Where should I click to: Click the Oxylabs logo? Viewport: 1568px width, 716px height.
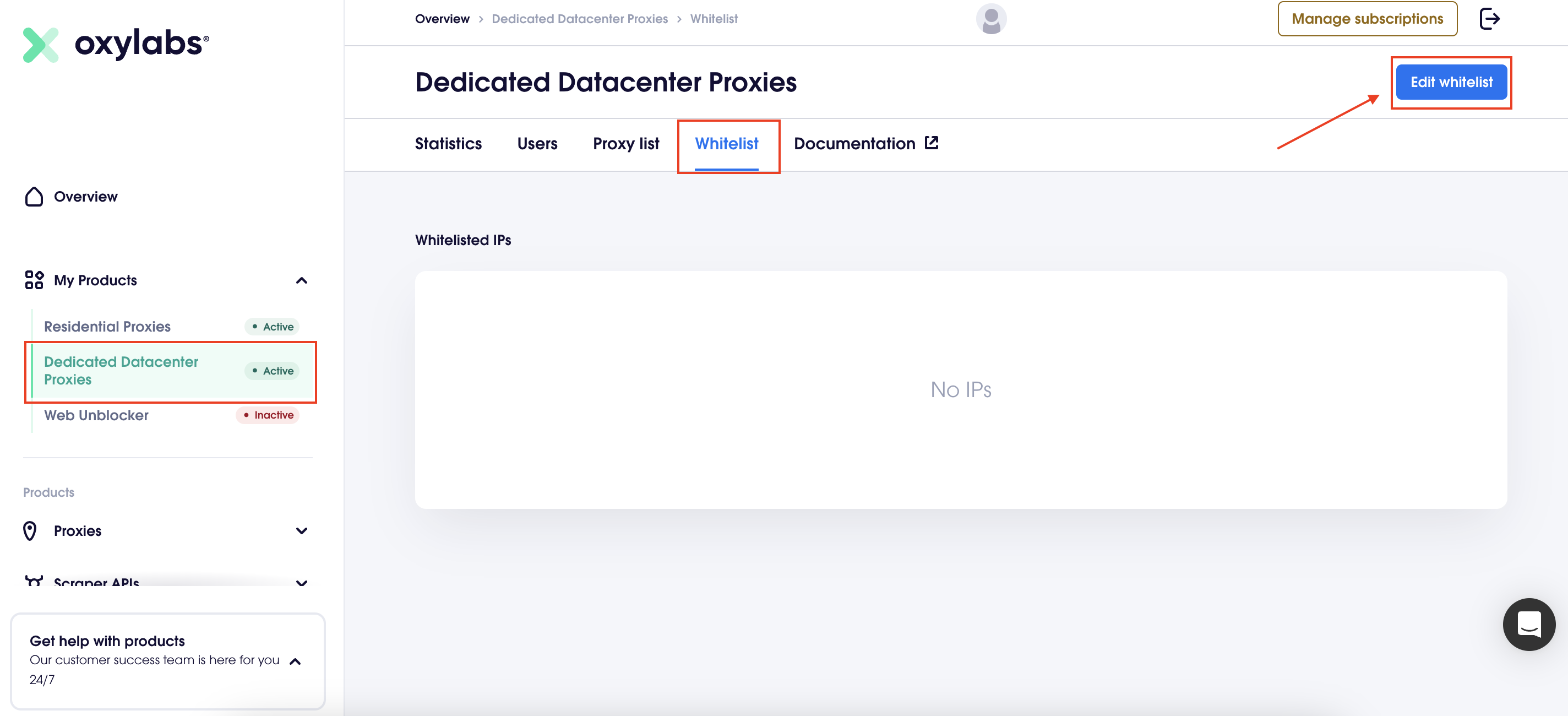tap(116, 44)
